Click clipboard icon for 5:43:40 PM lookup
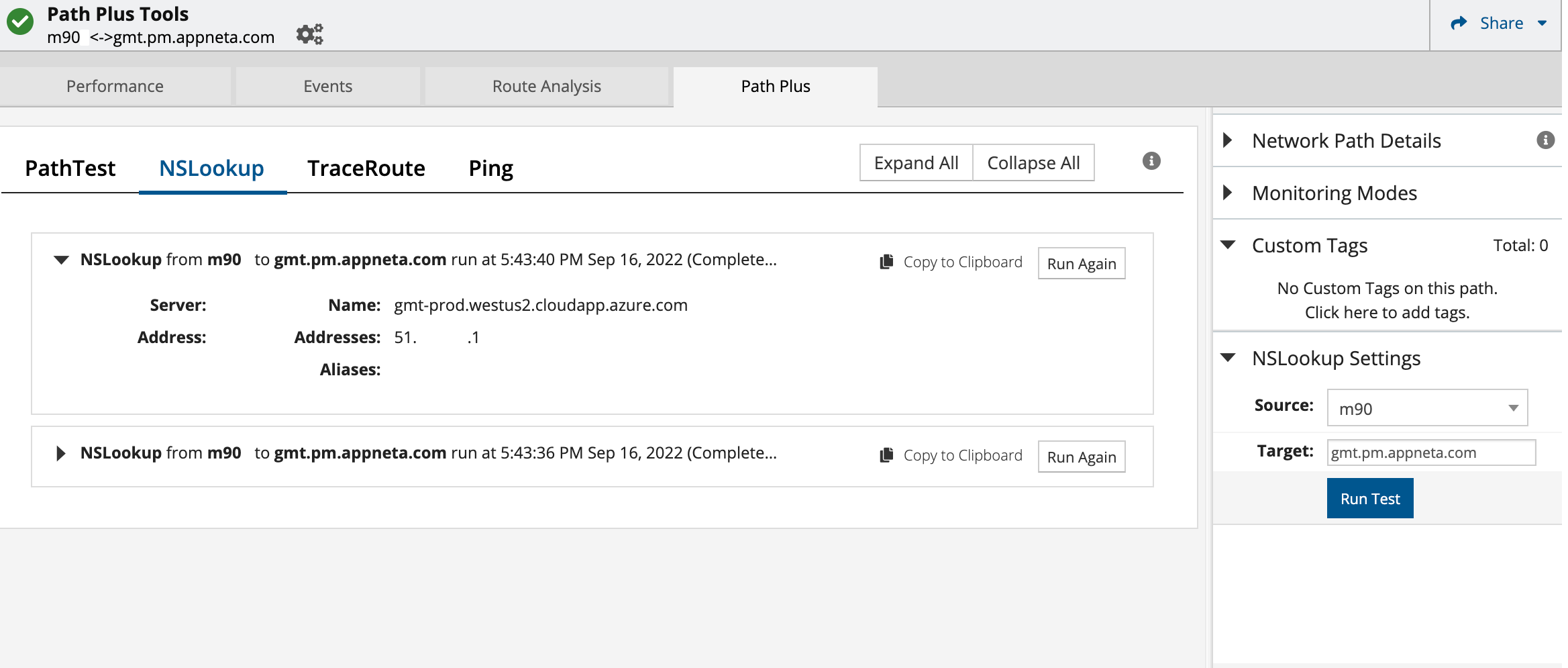The height and width of the screenshot is (668, 1568). tap(886, 262)
